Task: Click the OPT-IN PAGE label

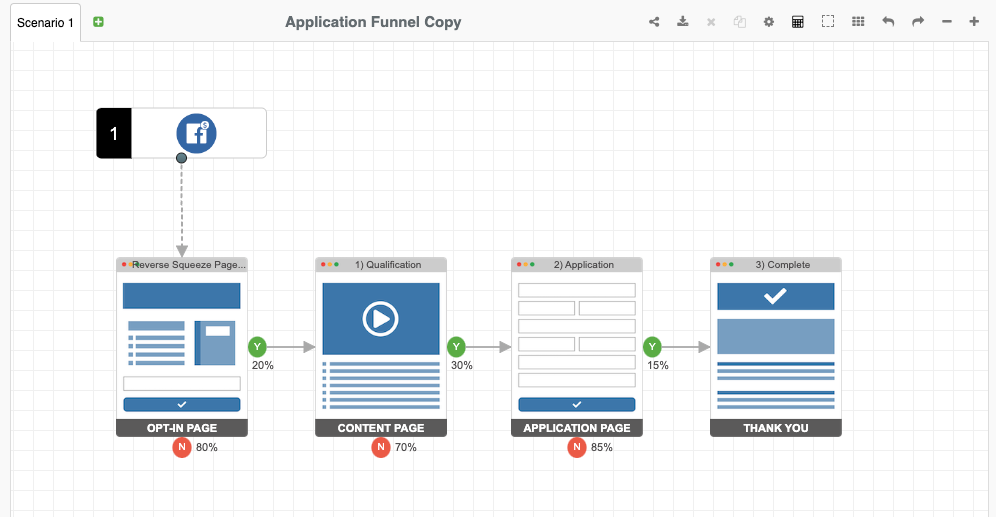Action: click(x=182, y=428)
